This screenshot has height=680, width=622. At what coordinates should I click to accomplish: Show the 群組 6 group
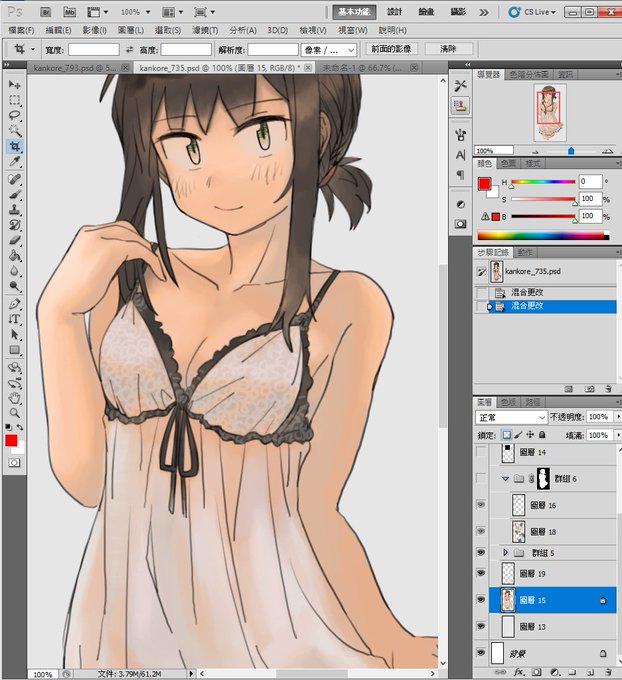[481, 478]
